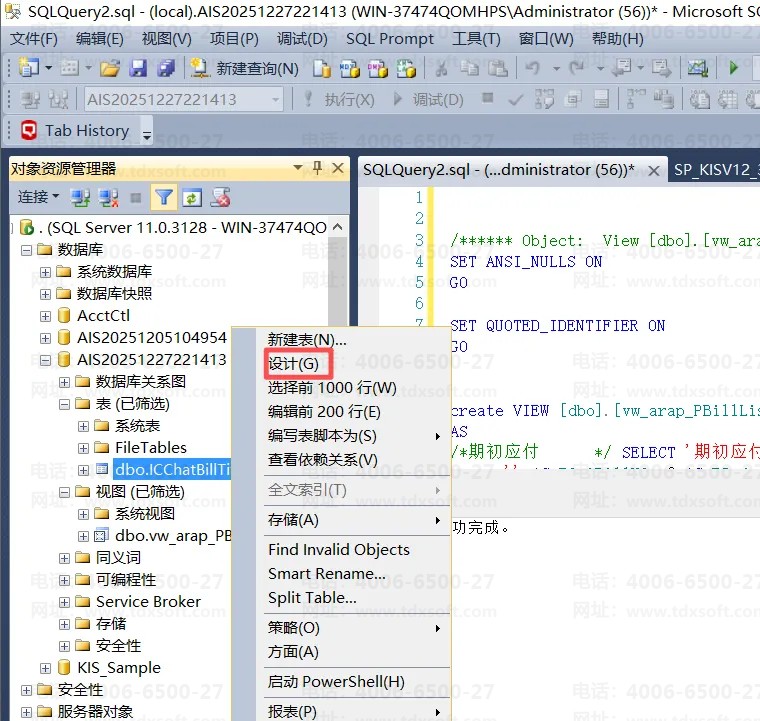Toggle the Object Explorer filter icon
760x721 pixels.
click(x=163, y=197)
